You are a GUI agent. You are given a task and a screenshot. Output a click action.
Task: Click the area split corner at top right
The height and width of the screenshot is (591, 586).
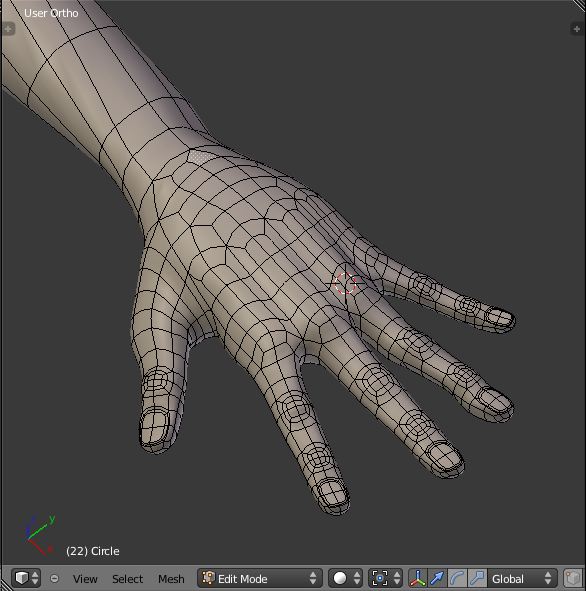579,5
